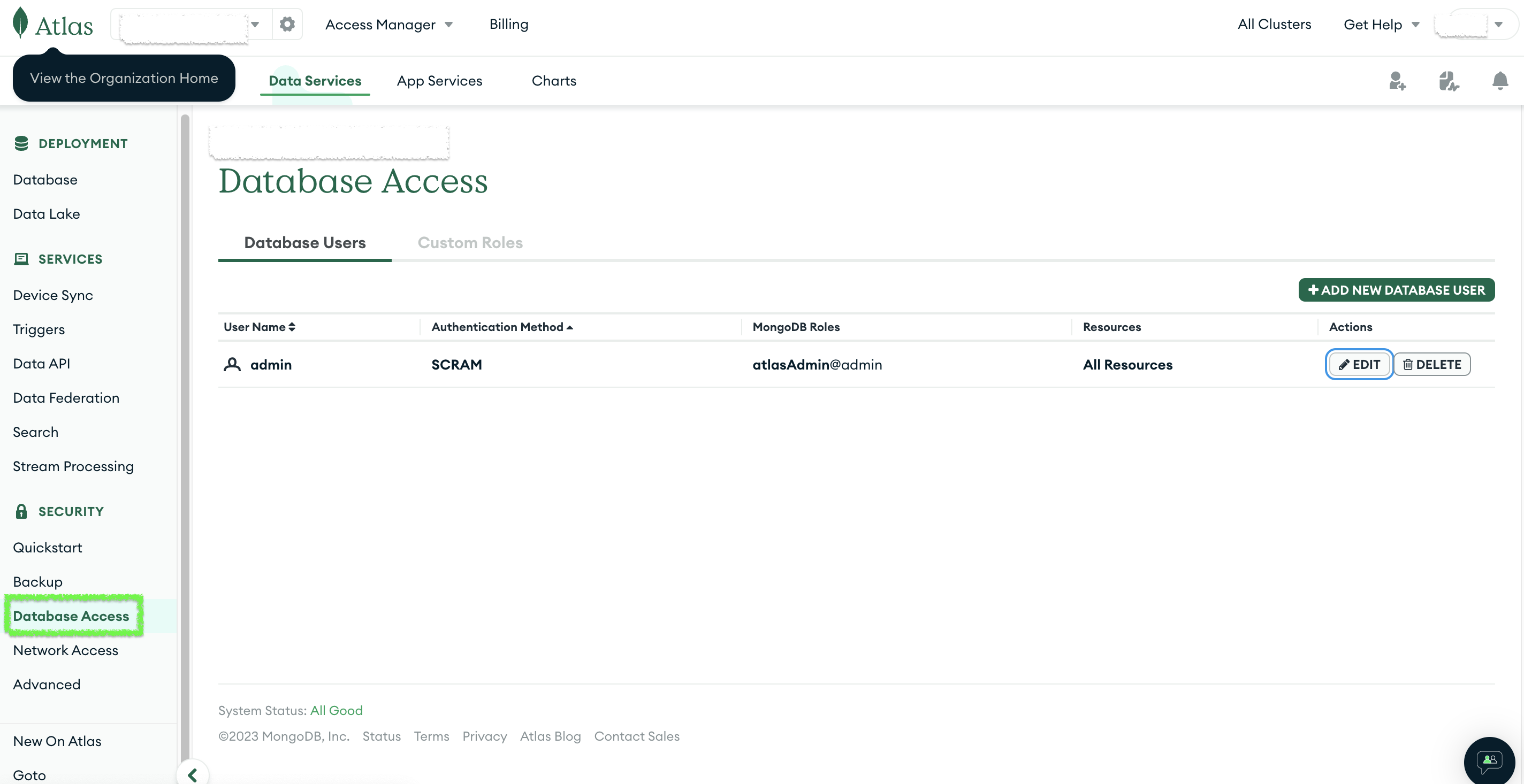Select Database Access in the sidebar
Screen dimensions: 1524x784
click(x=71, y=616)
